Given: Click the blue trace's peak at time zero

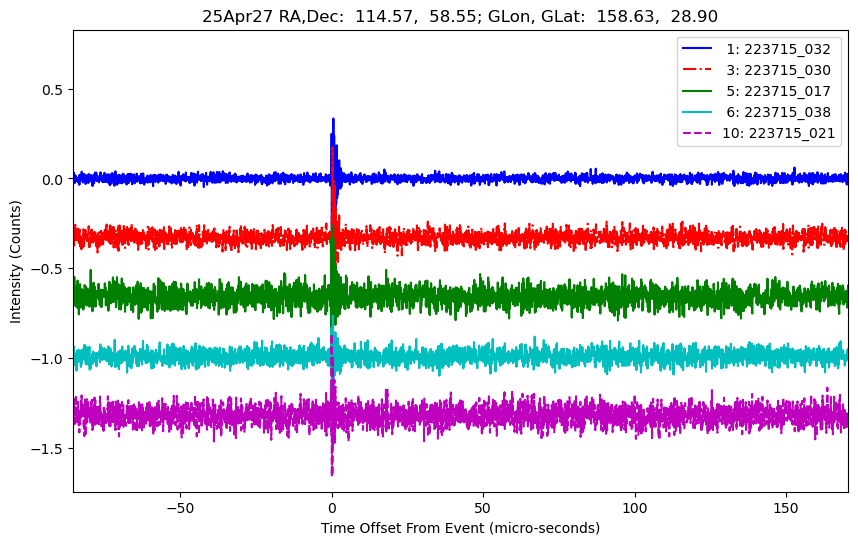Looking at the screenshot, I should (x=333, y=121).
